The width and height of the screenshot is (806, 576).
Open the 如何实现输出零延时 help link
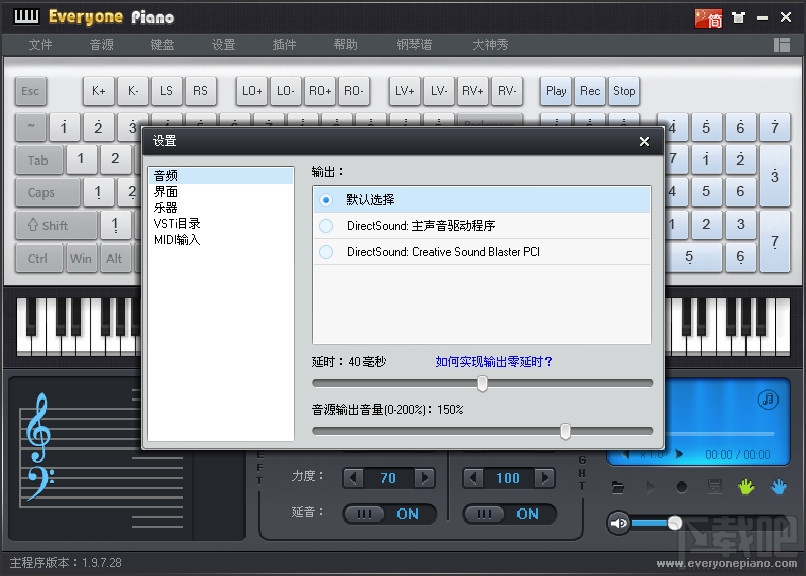(x=494, y=364)
